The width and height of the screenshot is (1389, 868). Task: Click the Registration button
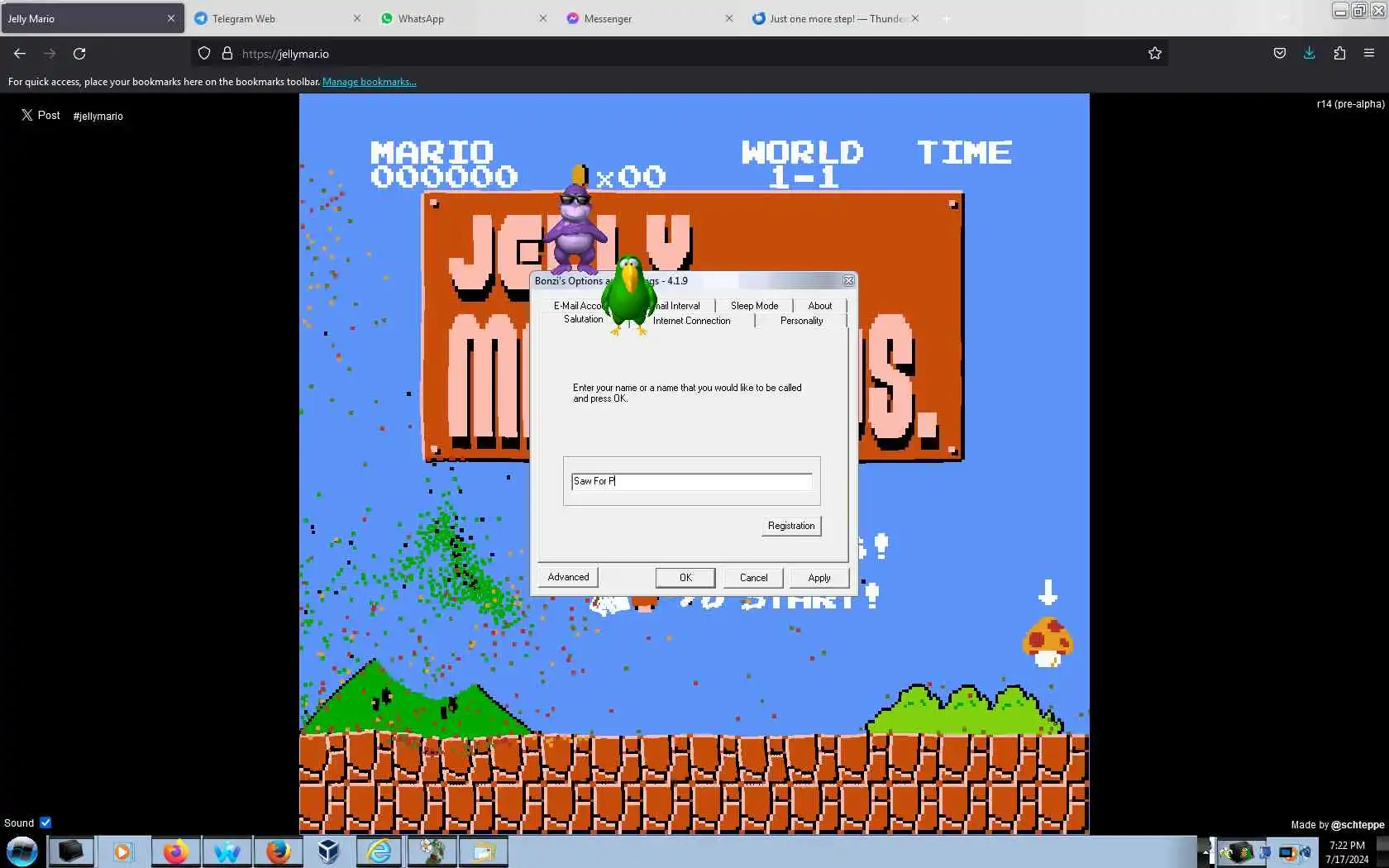791,526
